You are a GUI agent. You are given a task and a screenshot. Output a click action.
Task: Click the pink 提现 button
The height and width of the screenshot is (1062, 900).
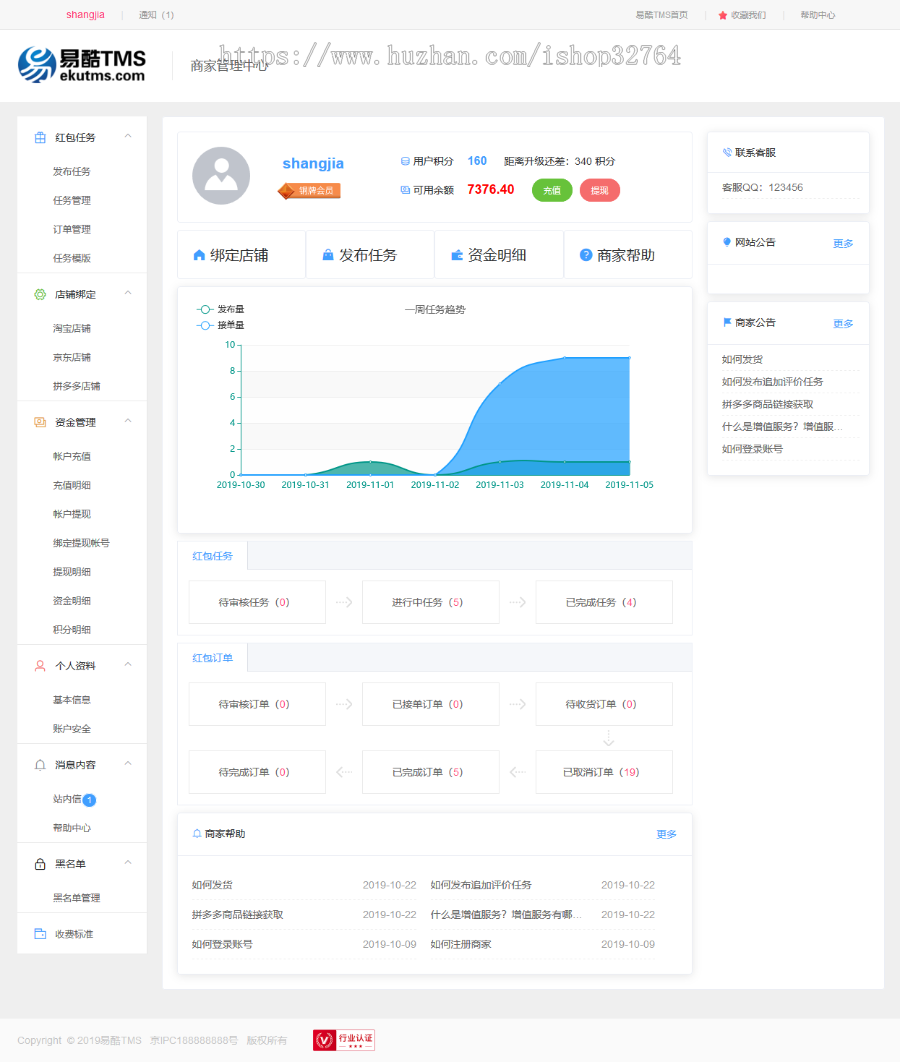click(599, 189)
